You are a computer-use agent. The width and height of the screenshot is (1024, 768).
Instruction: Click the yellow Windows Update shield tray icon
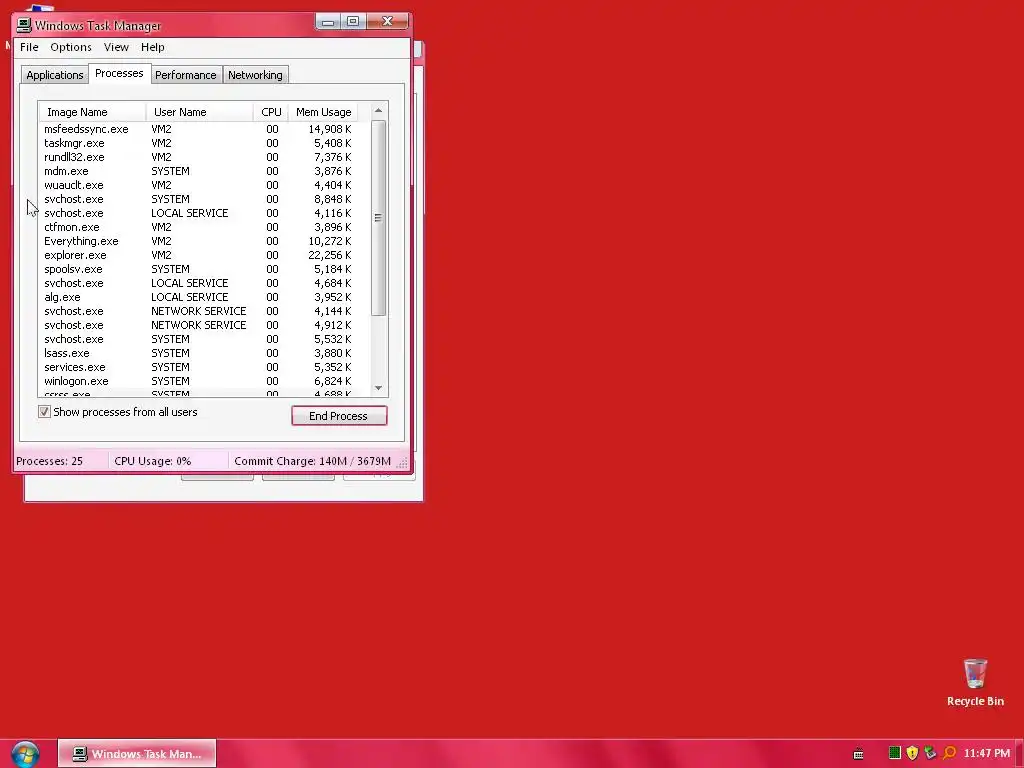pyautogui.click(x=912, y=753)
